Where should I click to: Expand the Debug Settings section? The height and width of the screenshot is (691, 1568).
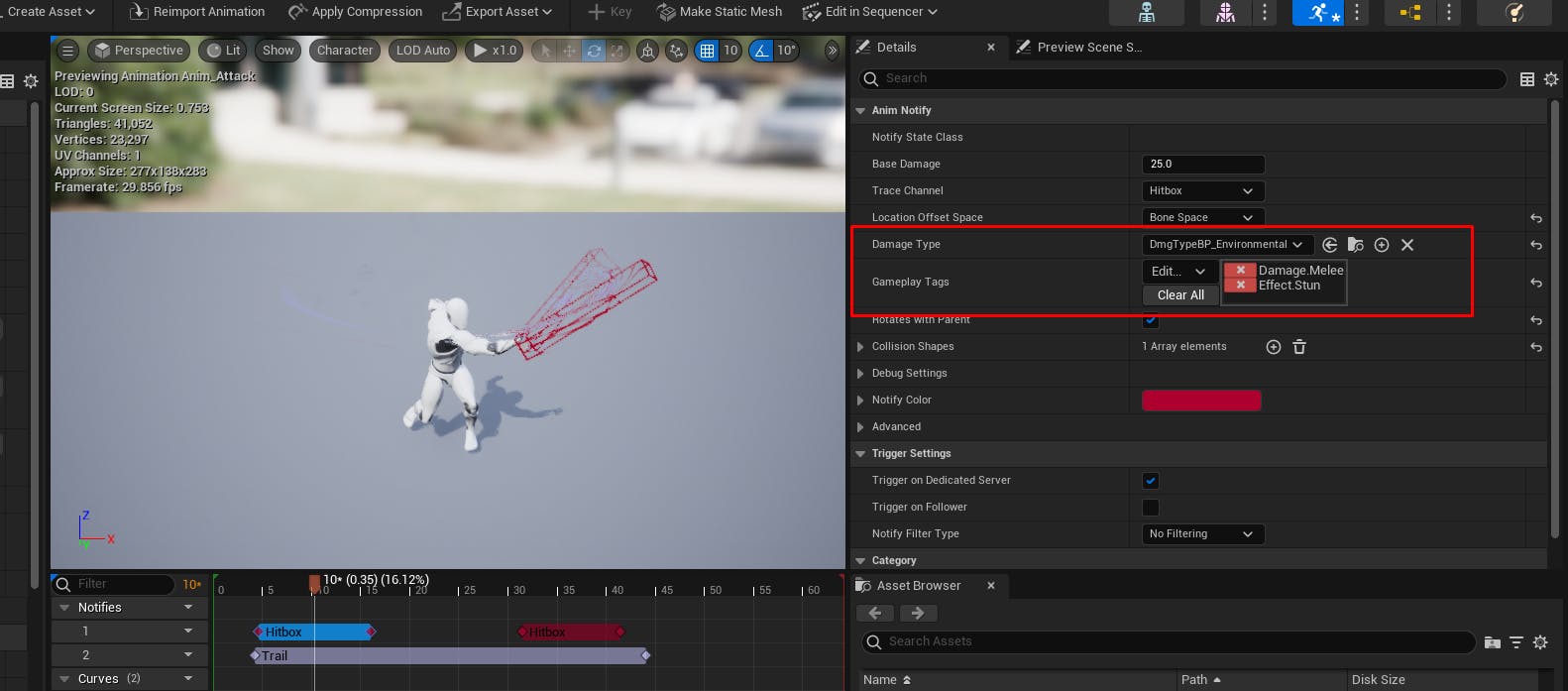click(860, 374)
